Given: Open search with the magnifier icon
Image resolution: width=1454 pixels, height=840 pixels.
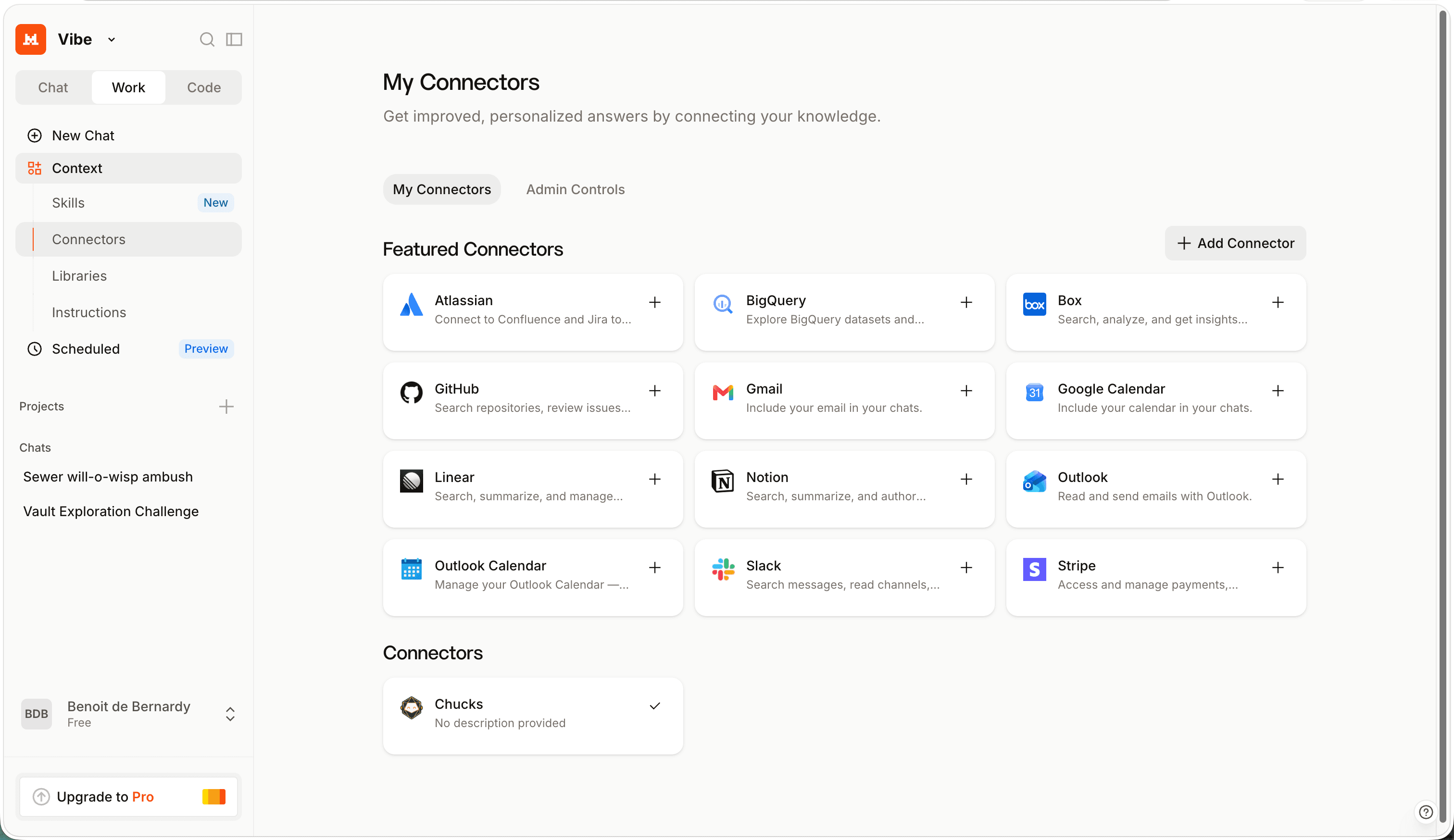Looking at the screenshot, I should [x=207, y=39].
